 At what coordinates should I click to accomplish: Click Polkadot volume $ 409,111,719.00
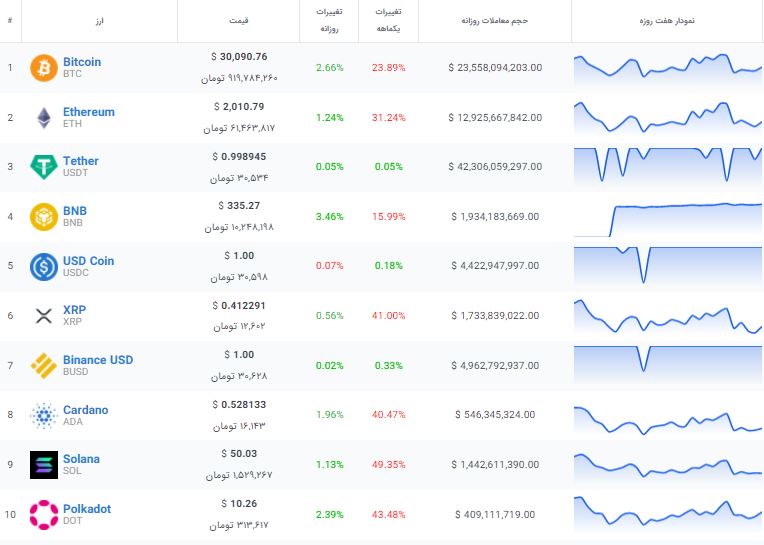[495, 515]
